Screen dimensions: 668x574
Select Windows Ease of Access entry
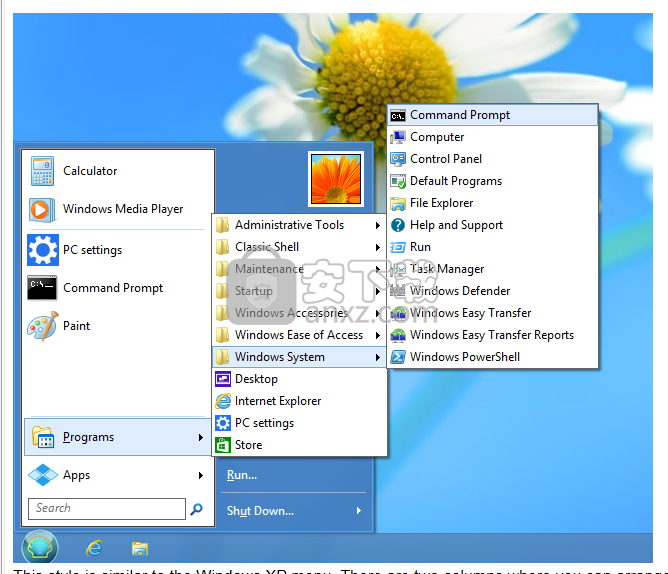(299, 335)
